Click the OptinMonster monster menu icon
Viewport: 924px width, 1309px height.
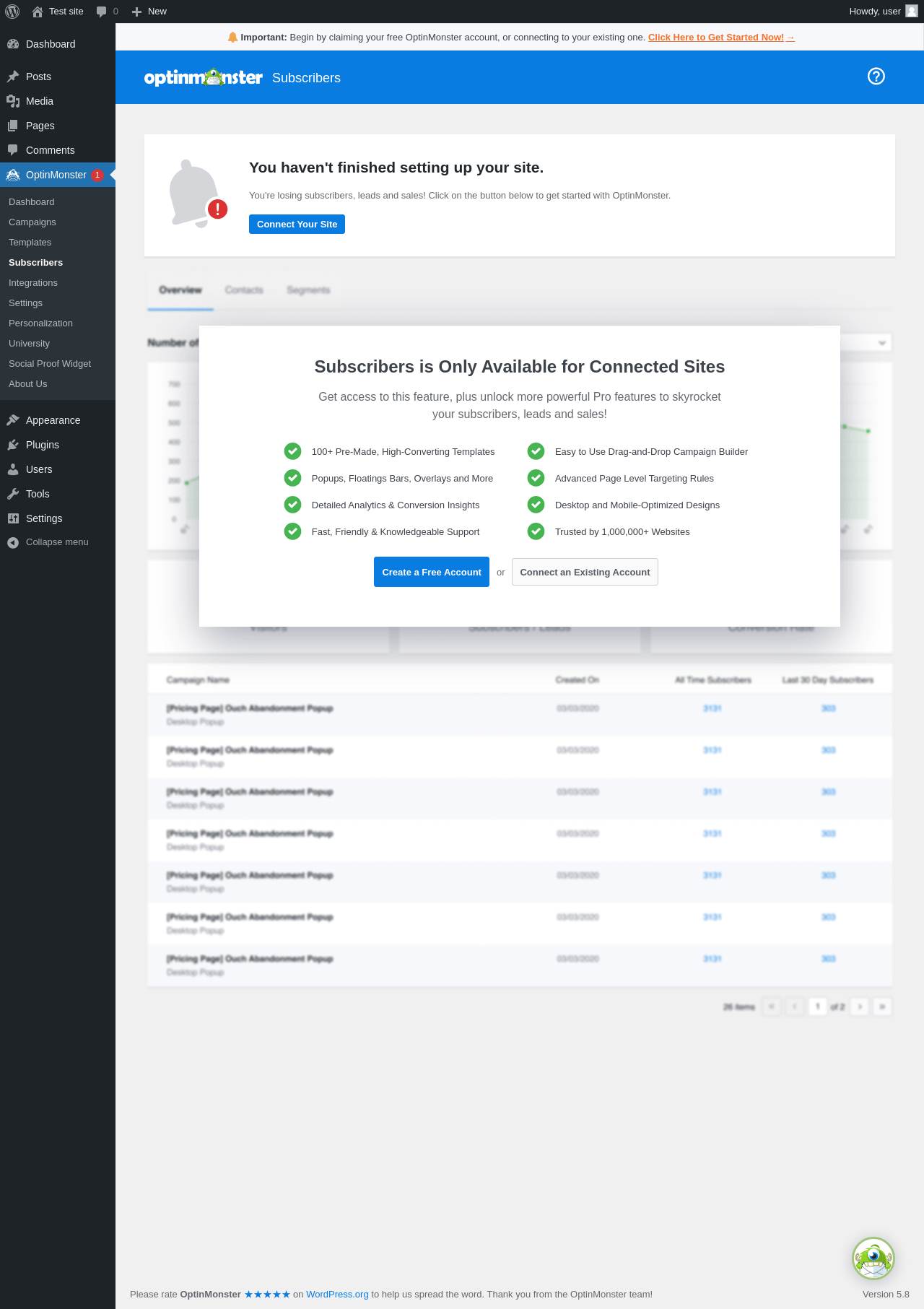[x=13, y=175]
